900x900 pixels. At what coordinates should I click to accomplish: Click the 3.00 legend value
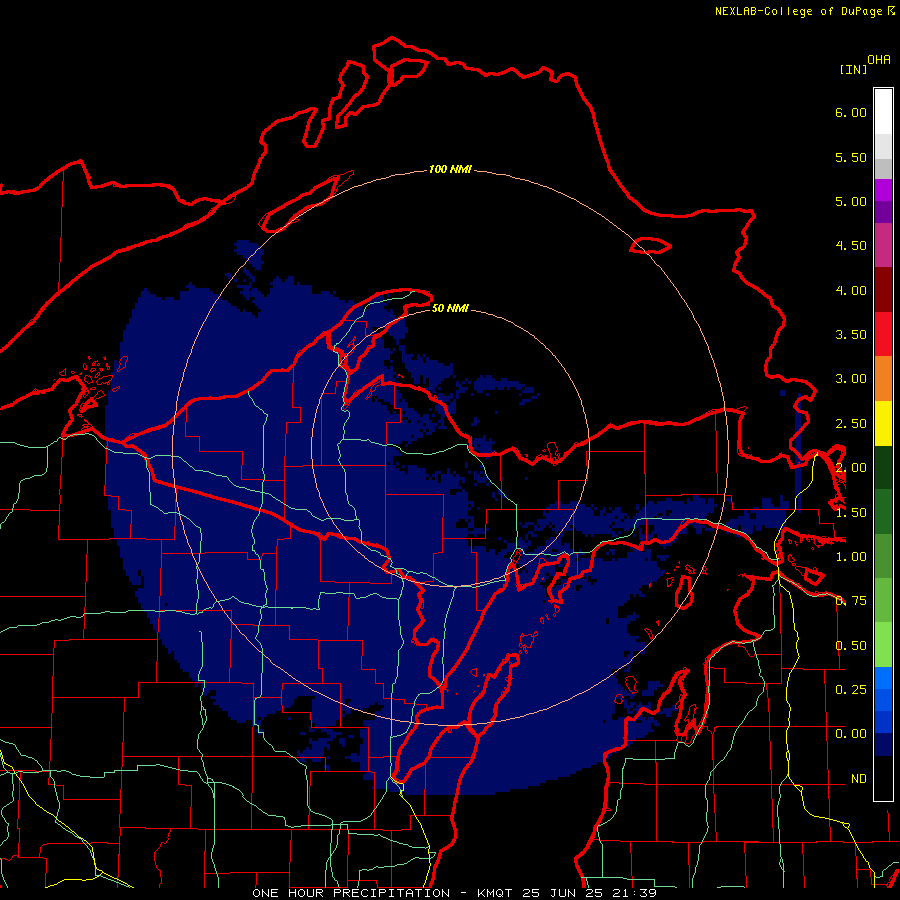(851, 379)
